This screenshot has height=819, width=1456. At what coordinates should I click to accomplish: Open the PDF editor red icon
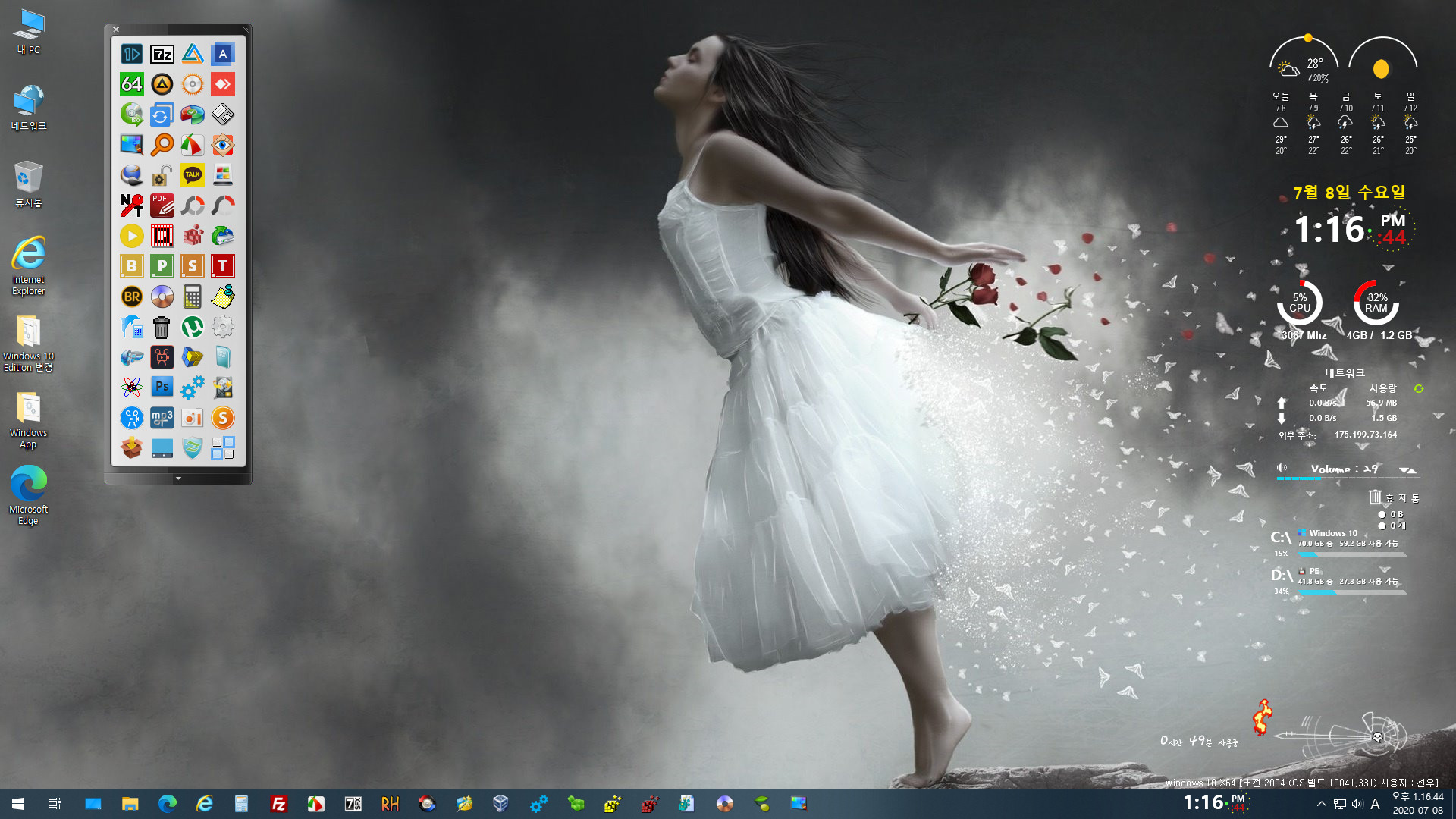[162, 206]
